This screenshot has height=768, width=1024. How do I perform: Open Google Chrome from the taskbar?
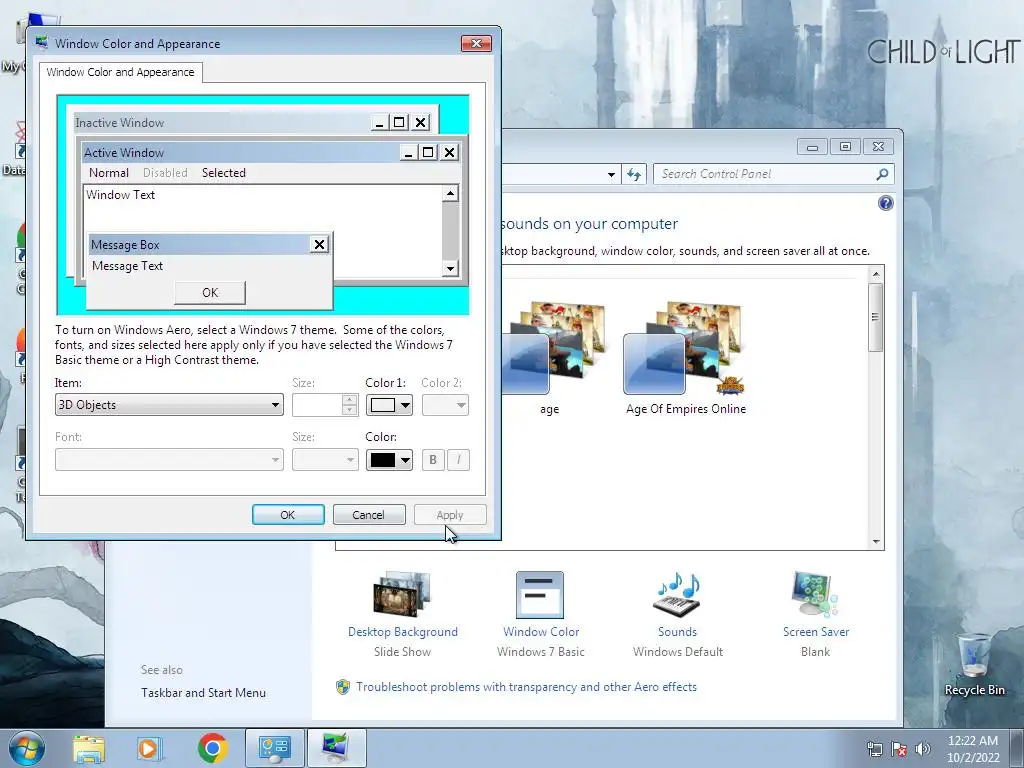212,749
